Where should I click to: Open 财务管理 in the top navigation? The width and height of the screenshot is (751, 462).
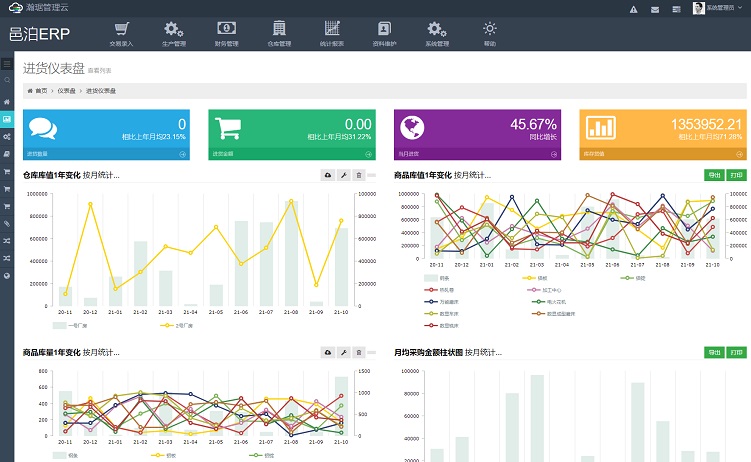226,33
